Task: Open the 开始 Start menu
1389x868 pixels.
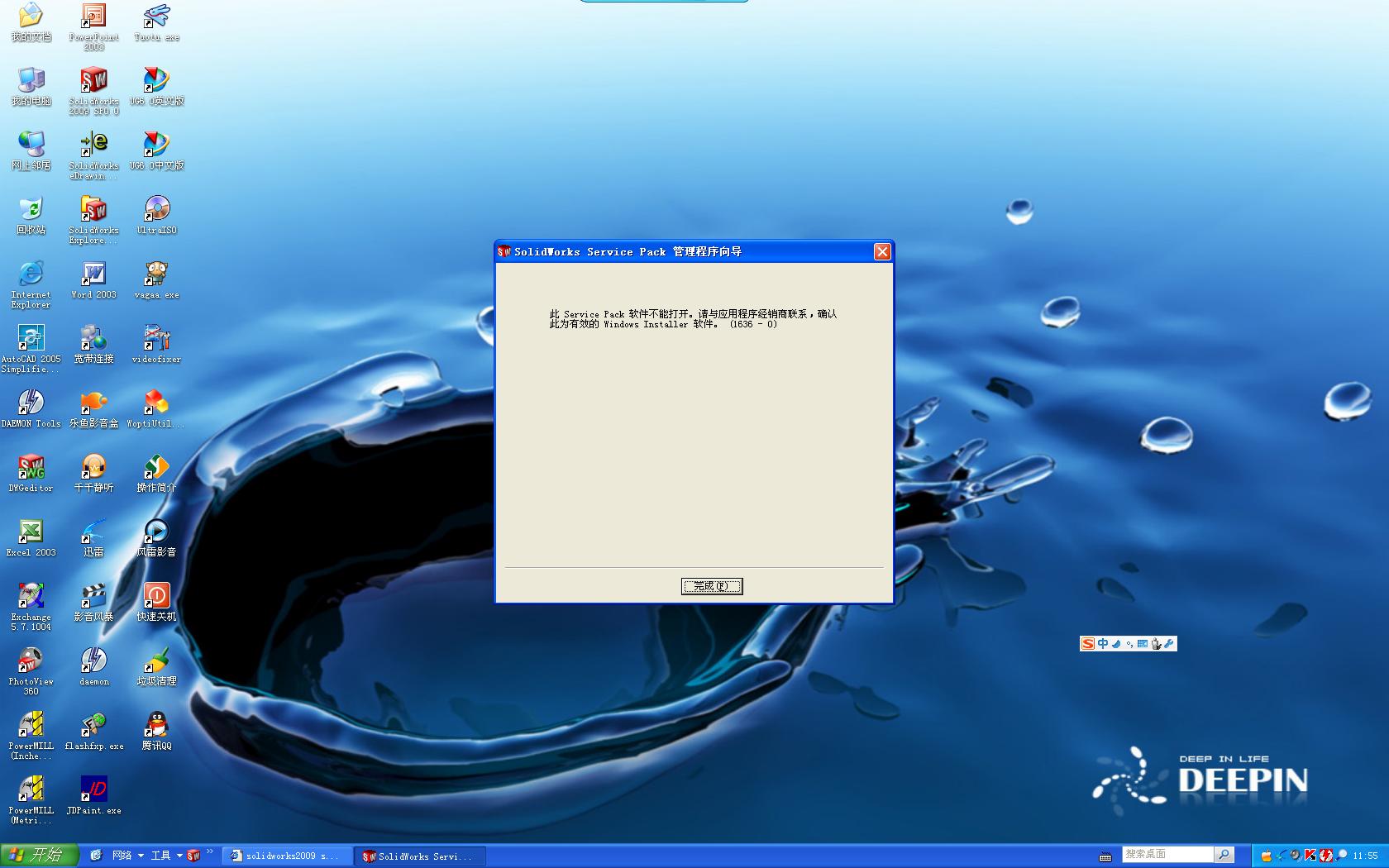Action: (x=39, y=855)
